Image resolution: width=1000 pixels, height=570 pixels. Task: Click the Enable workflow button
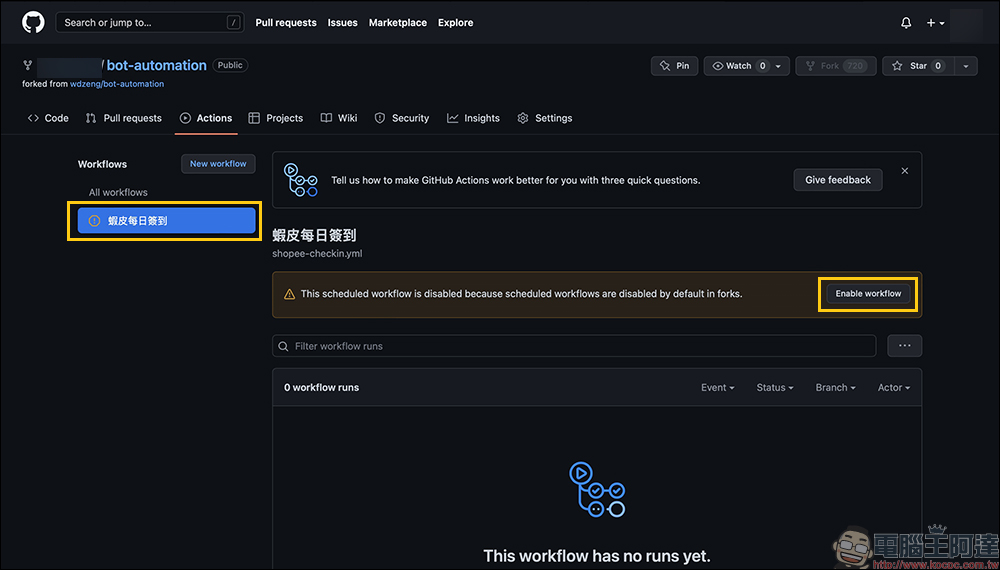(x=868, y=294)
